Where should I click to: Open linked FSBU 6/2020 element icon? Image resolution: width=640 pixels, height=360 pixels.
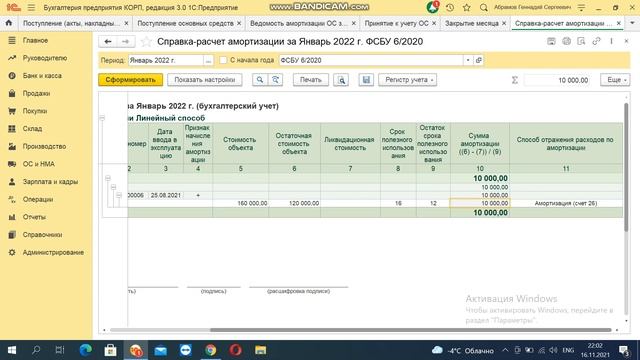479,60
